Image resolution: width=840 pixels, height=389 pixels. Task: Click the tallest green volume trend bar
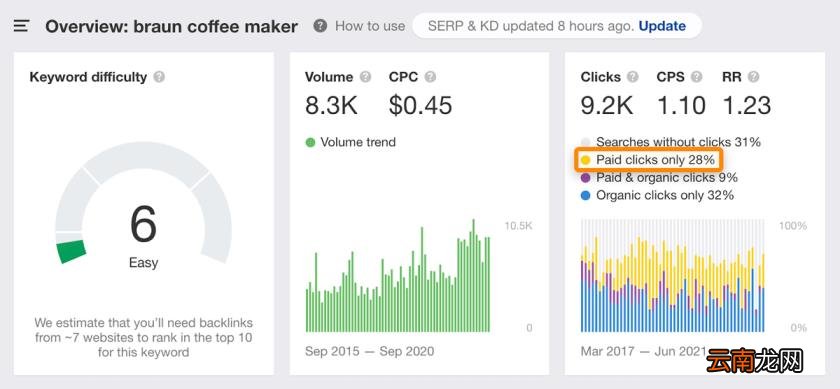[474, 275]
